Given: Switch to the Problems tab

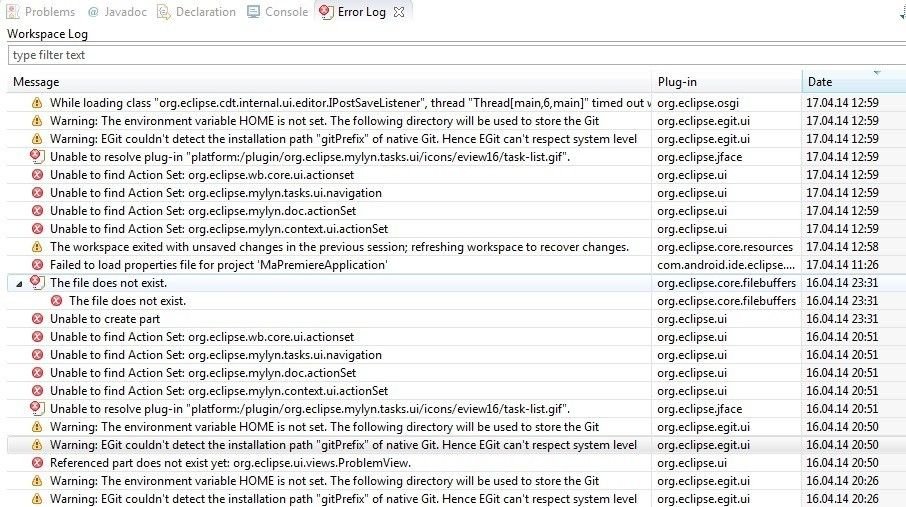Looking at the screenshot, I should (x=40, y=12).
